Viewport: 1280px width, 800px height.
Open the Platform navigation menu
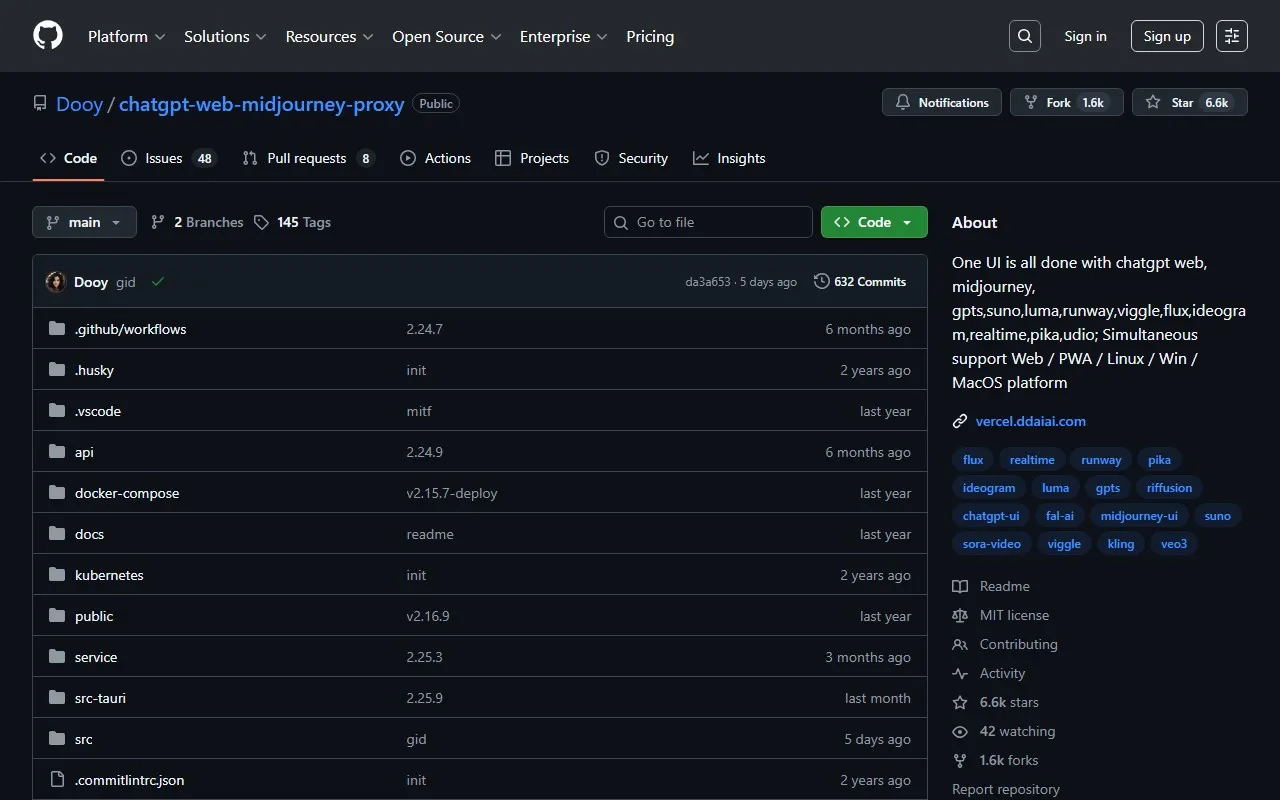pos(126,36)
